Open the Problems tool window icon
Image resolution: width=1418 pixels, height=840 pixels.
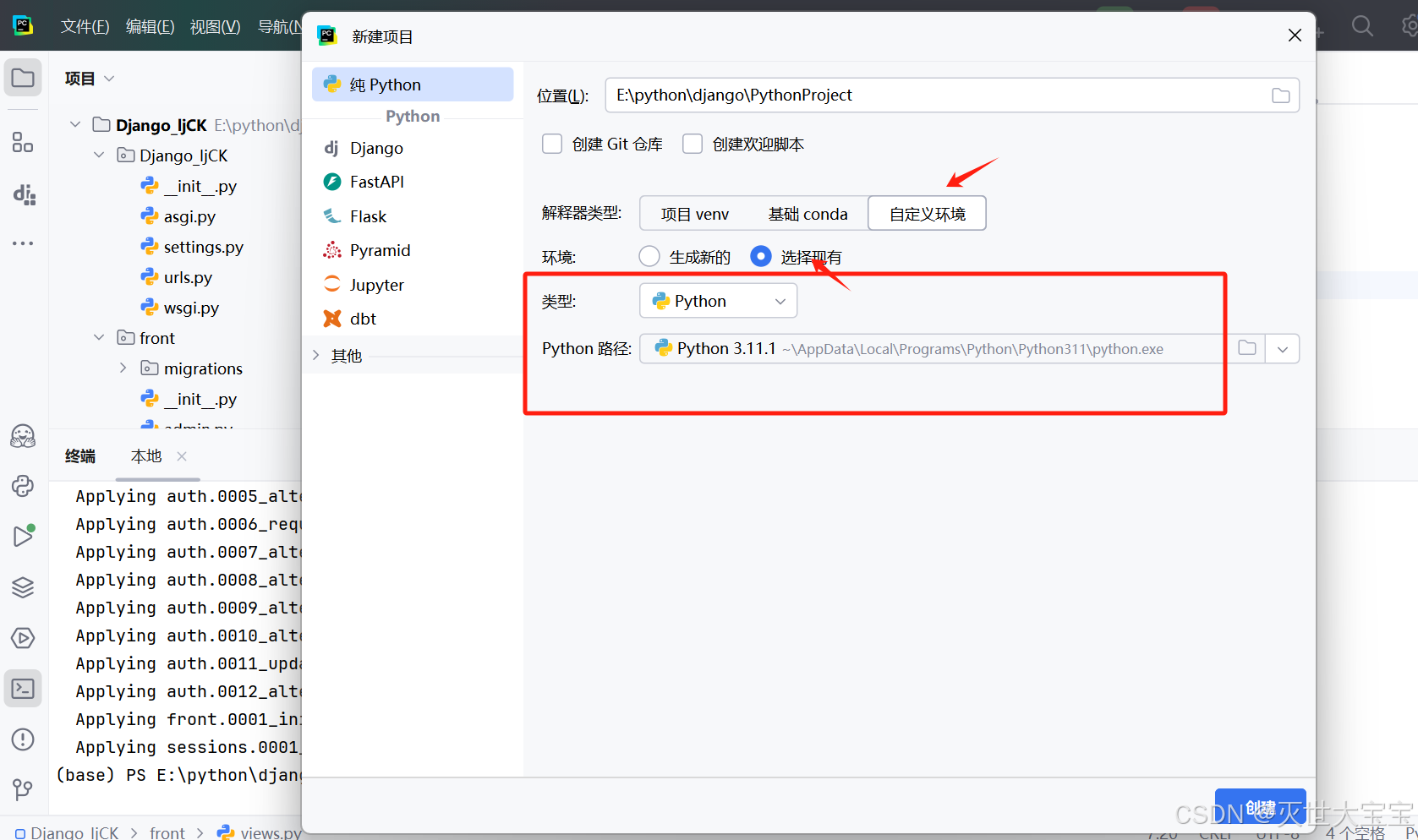click(22, 739)
